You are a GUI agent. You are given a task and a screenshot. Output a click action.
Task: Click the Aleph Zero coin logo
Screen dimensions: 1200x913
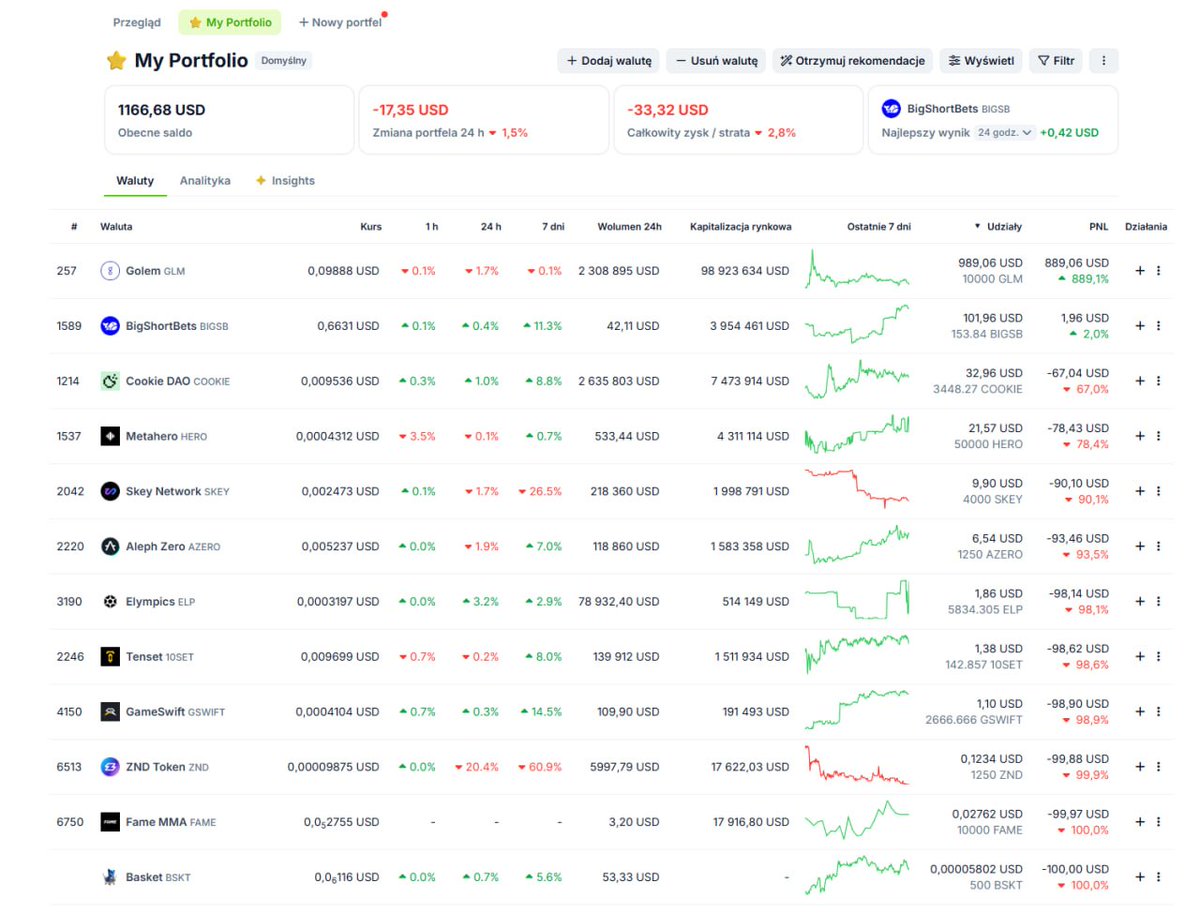tap(110, 547)
